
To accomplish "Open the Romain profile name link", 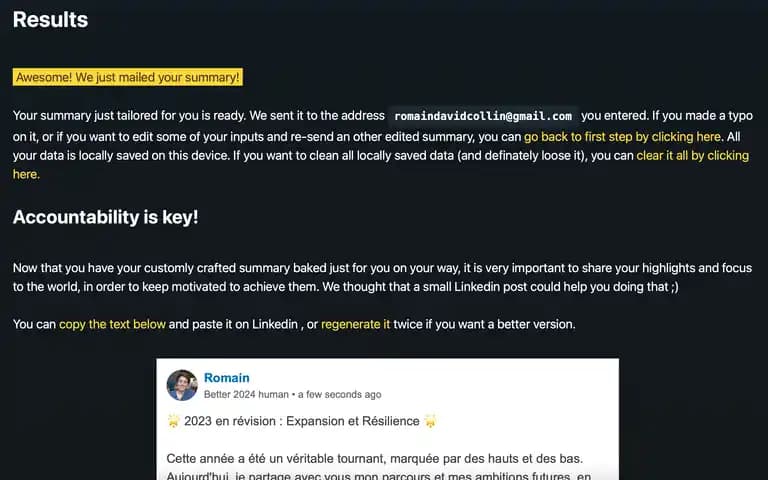I will (227, 378).
